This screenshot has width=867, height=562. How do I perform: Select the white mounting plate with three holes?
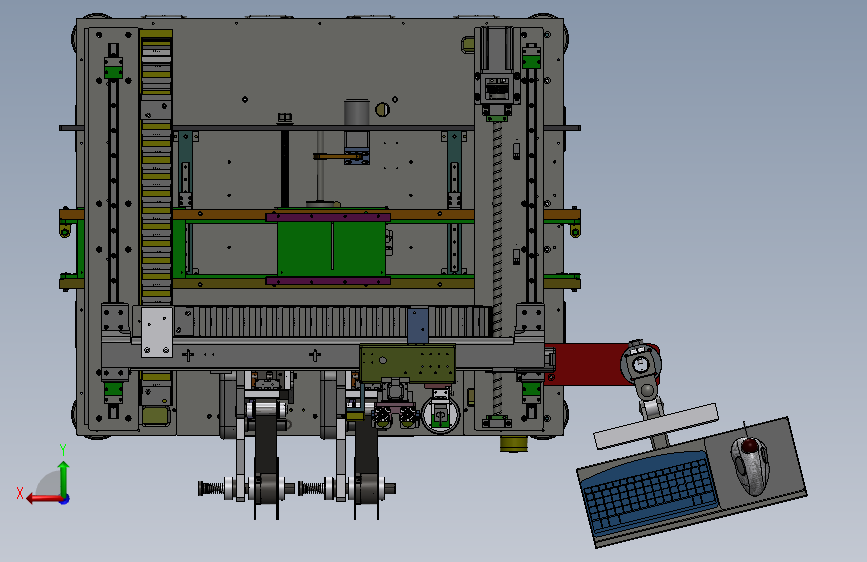[x=157, y=332]
